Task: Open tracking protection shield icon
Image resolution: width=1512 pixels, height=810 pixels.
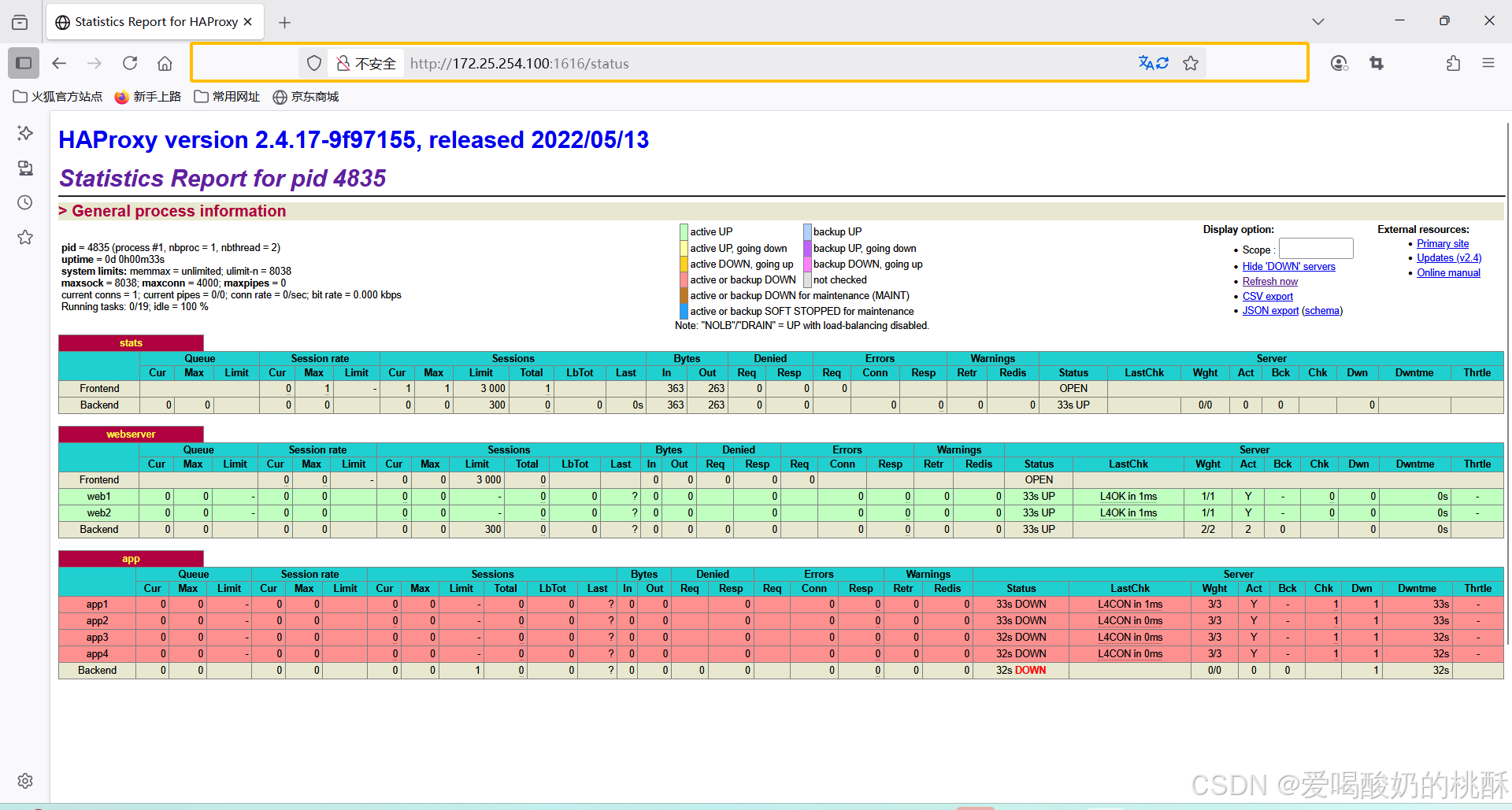Action: tap(314, 63)
